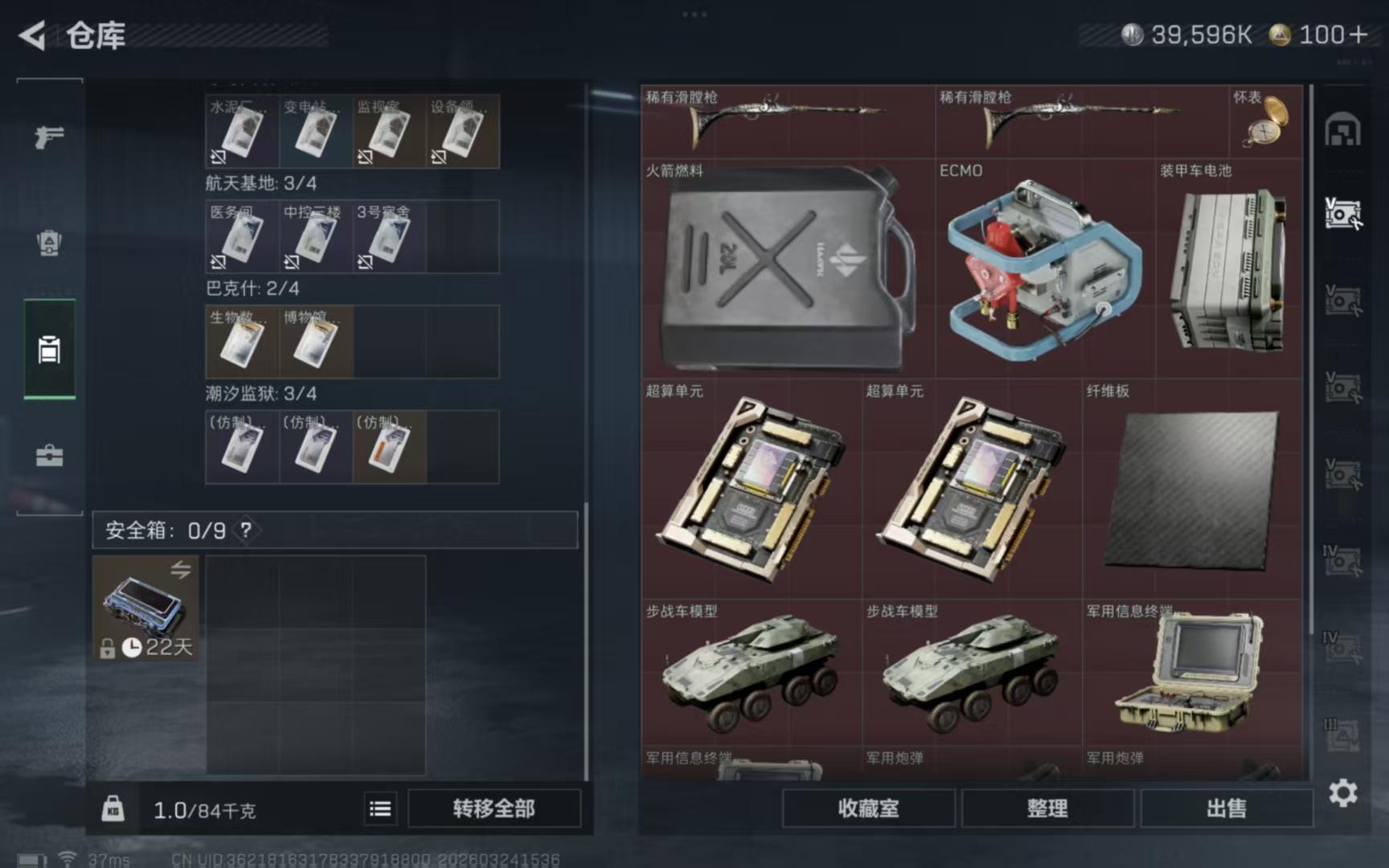
Task: Select the briefcase sidebar tab
Action: click(49, 455)
